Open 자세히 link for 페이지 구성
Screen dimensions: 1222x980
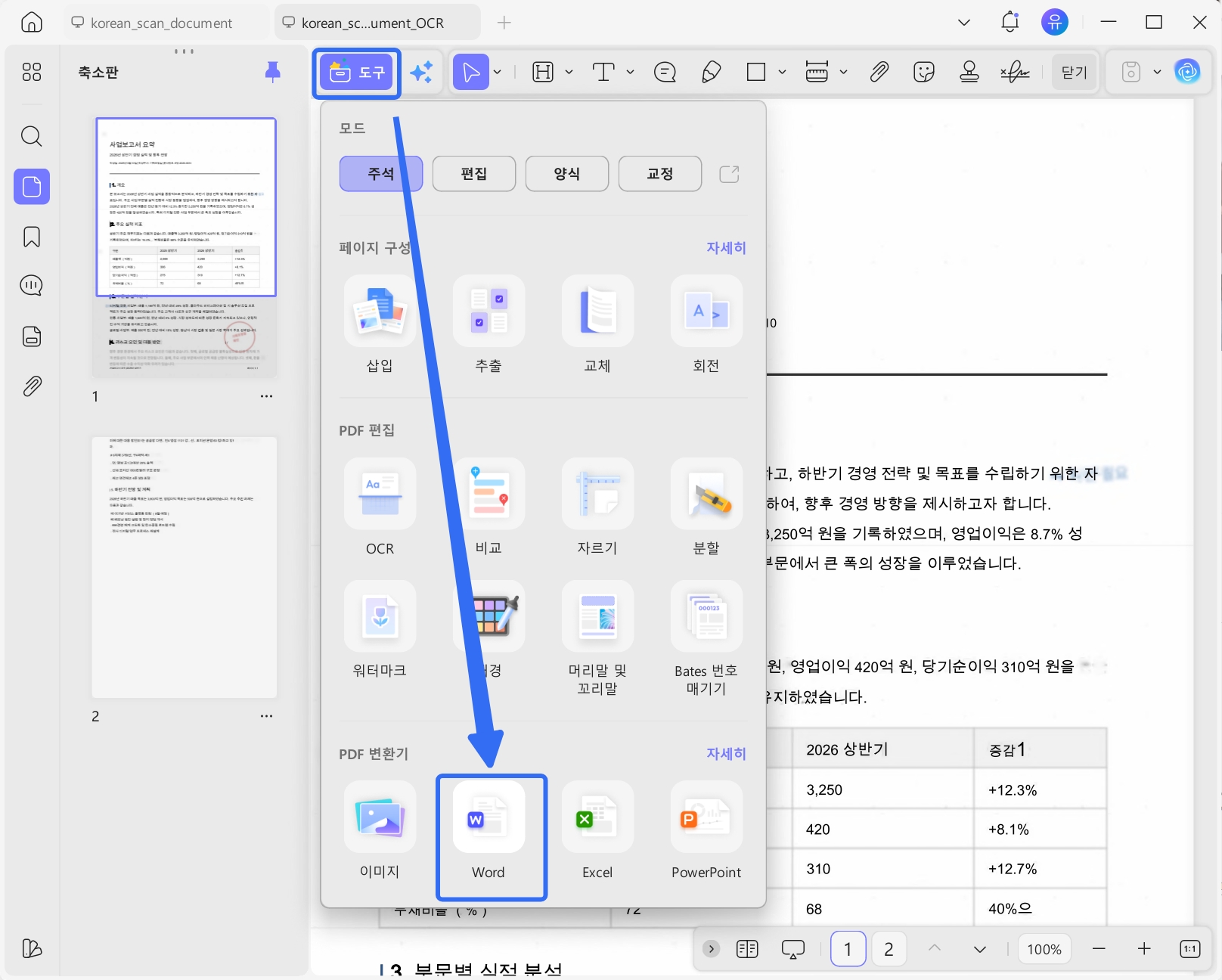point(726,248)
